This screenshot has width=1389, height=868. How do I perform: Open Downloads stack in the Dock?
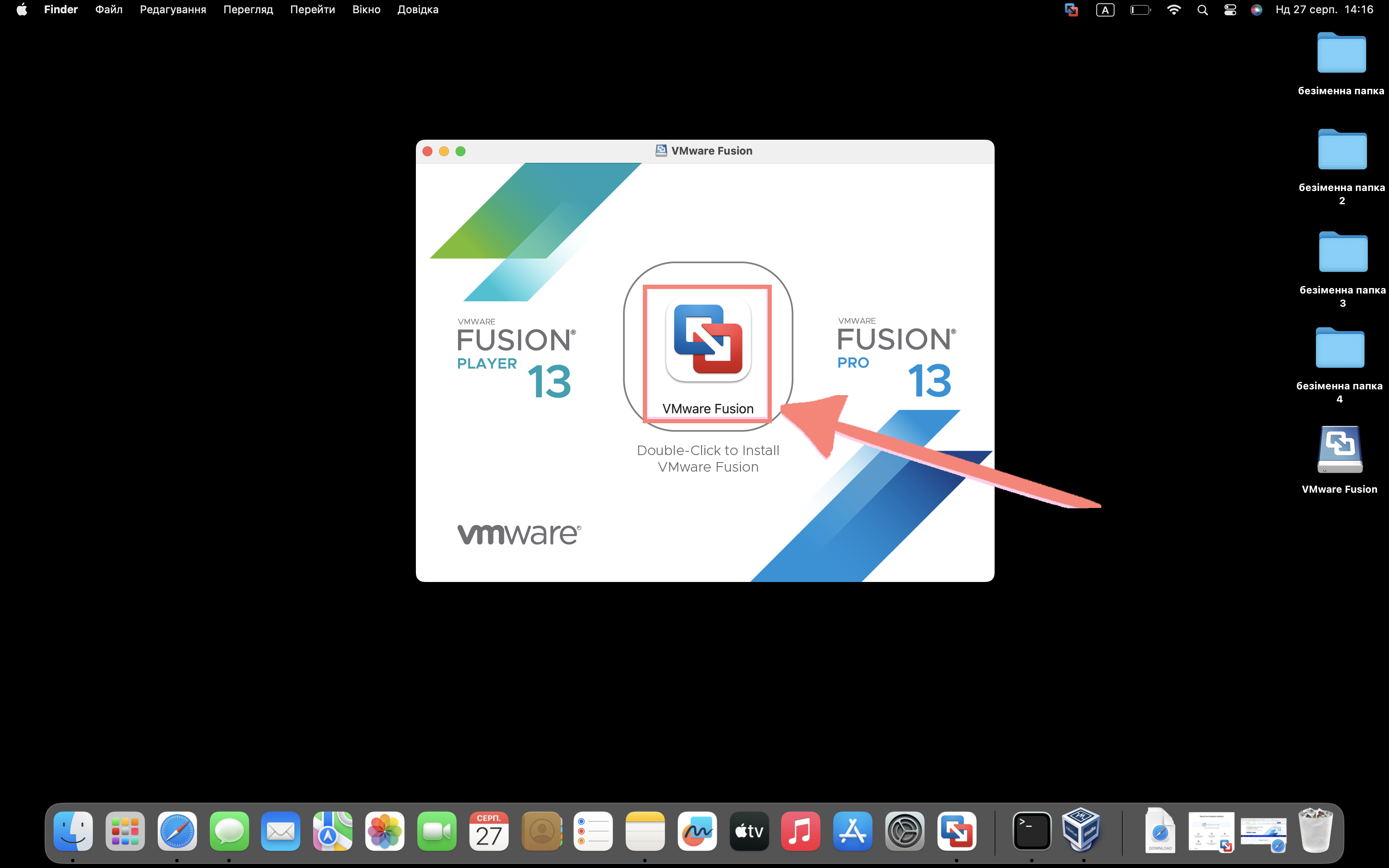(x=1160, y=830)
